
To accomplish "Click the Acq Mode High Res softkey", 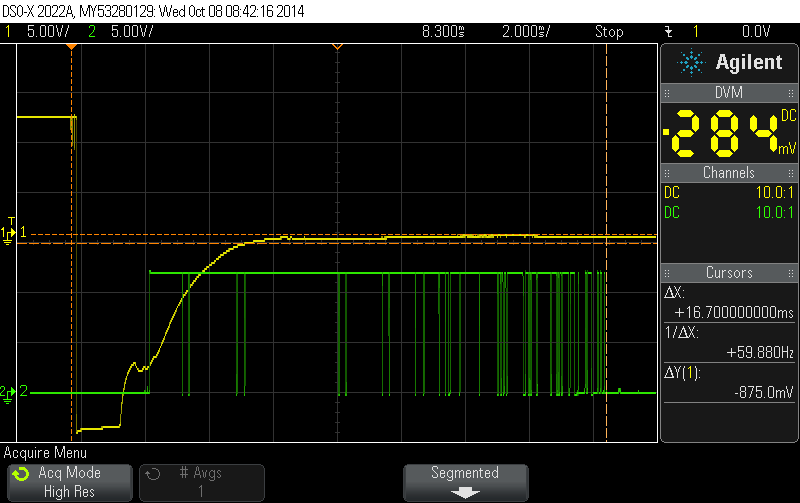I will point(70,482).
